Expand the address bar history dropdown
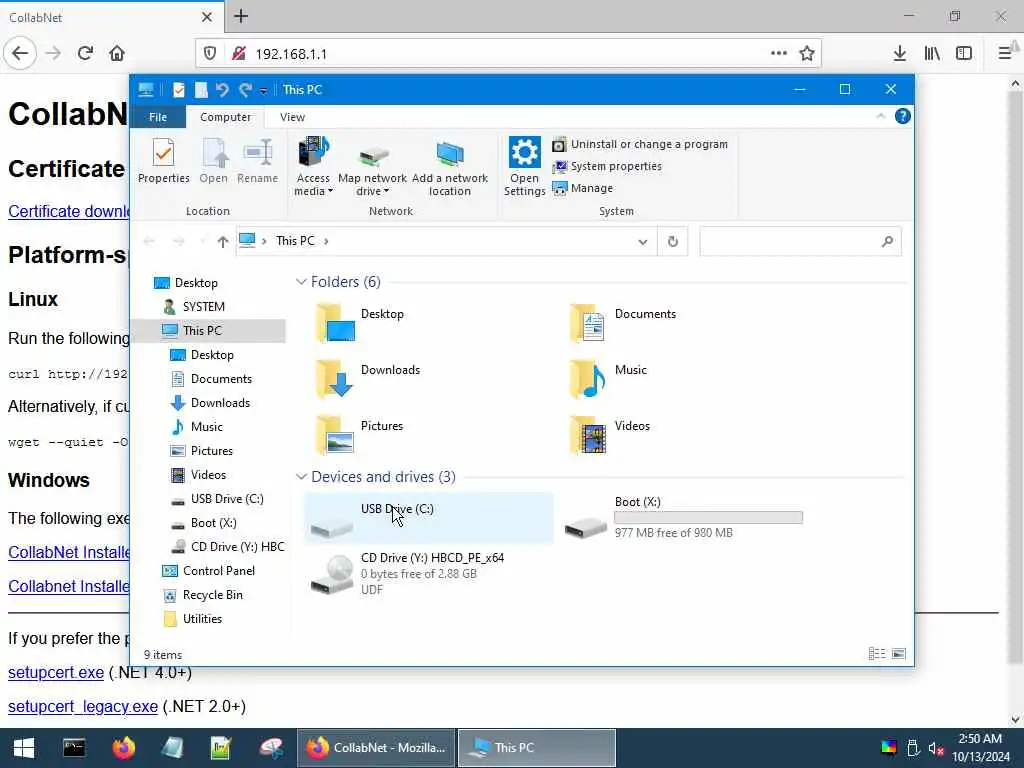Screen dimensions: 1024x768 [643, 242]
